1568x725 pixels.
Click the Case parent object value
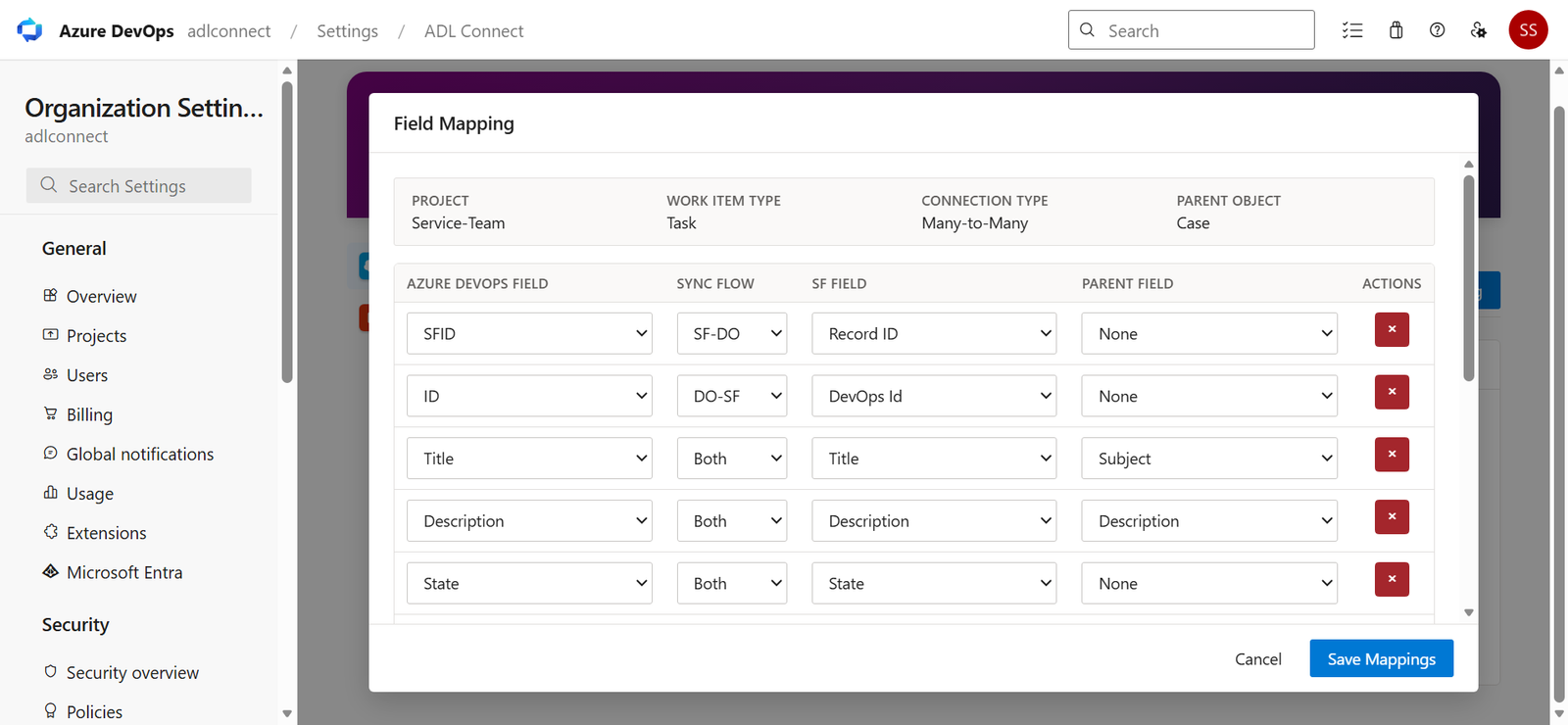pyautogui.click(x=1193, y=222)
